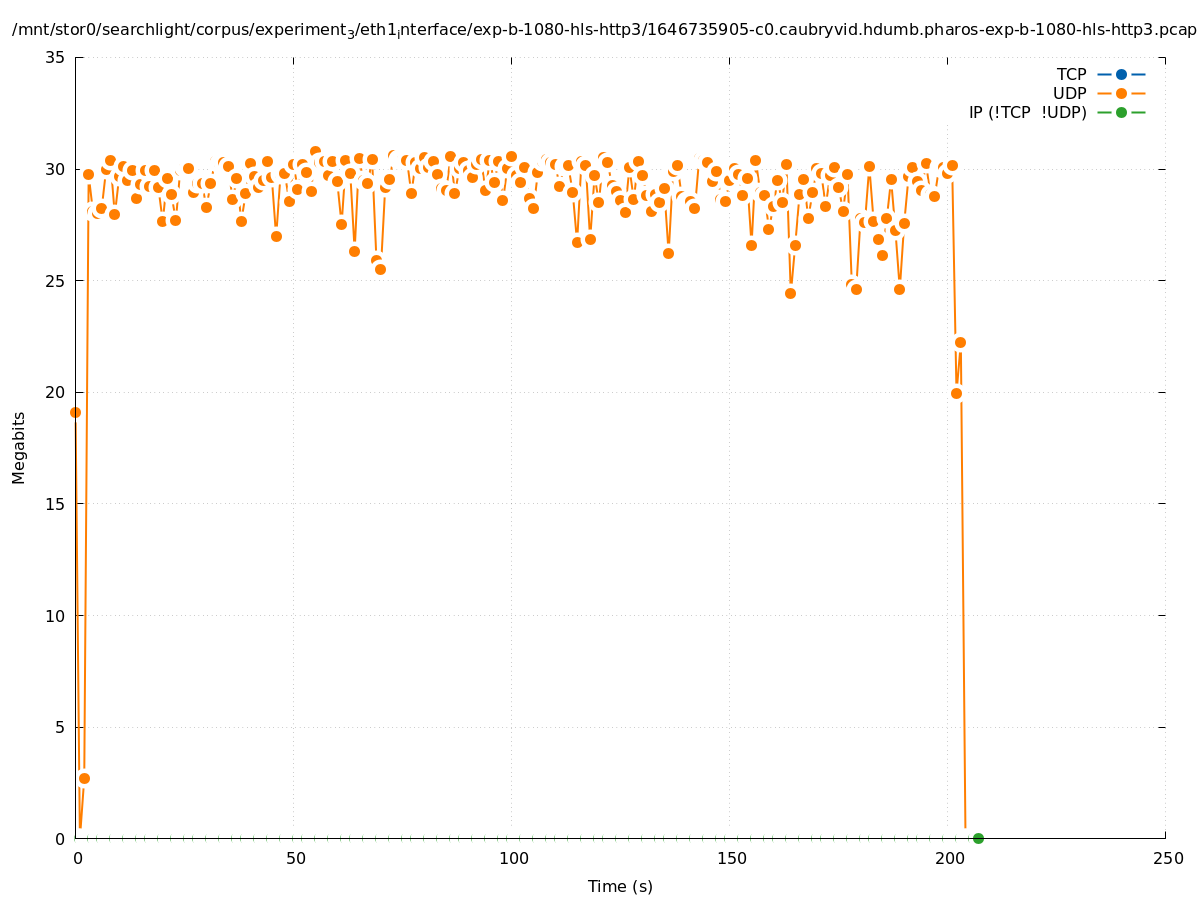Click the 35 tick label on y-axis
The height and width of the screenshot is (900, 1197).
pyautogui.click(x=55, y=58)
